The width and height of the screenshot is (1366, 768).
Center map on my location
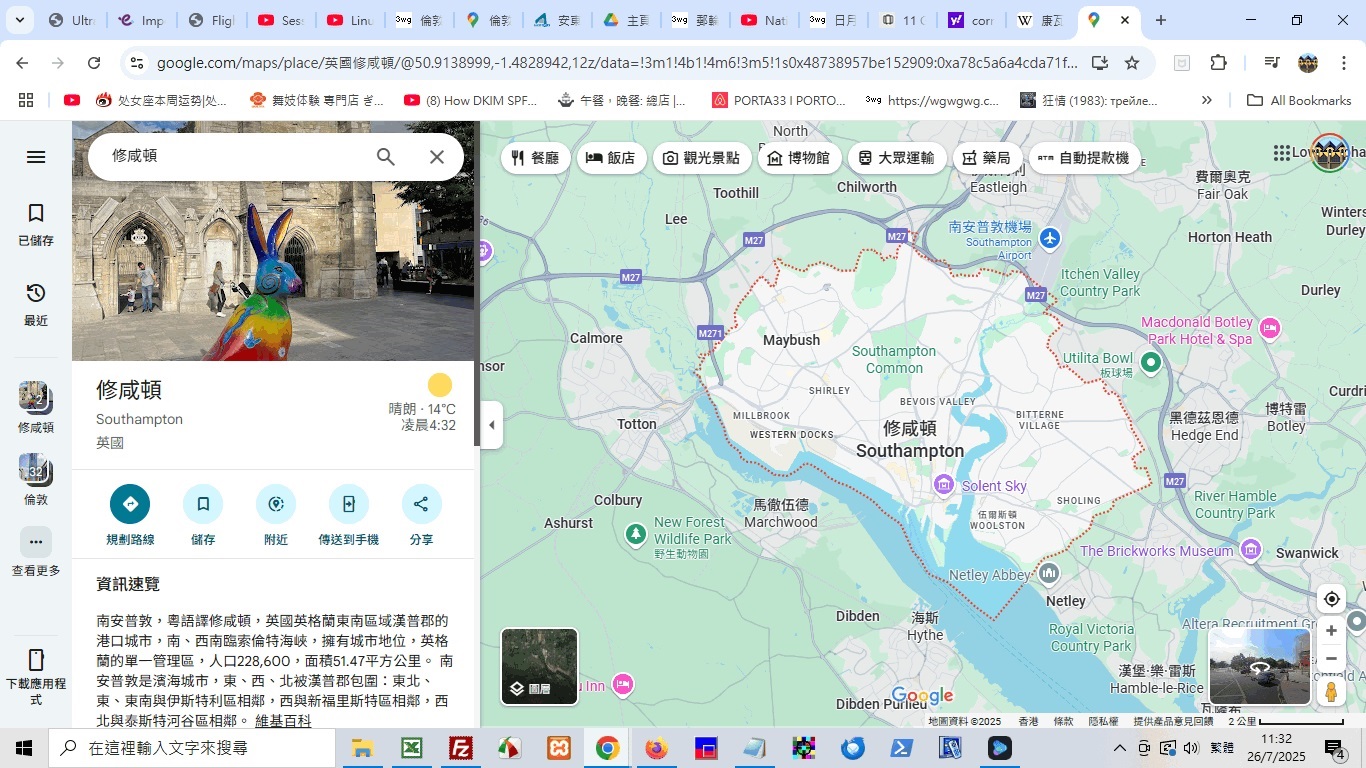pyautogui.click(x=1331, y=599)
